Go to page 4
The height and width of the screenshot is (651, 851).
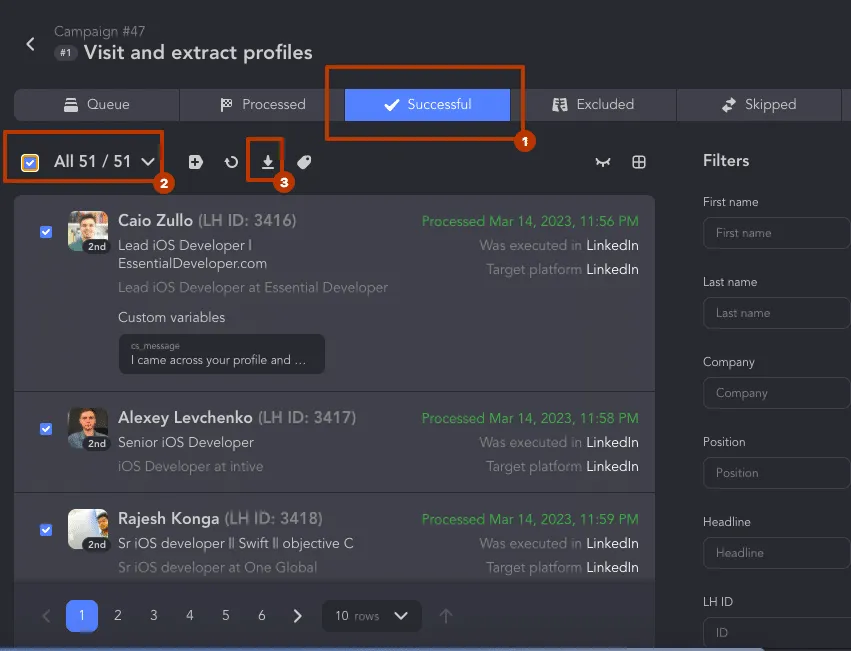pyautogui.click(x=189, y=615)
